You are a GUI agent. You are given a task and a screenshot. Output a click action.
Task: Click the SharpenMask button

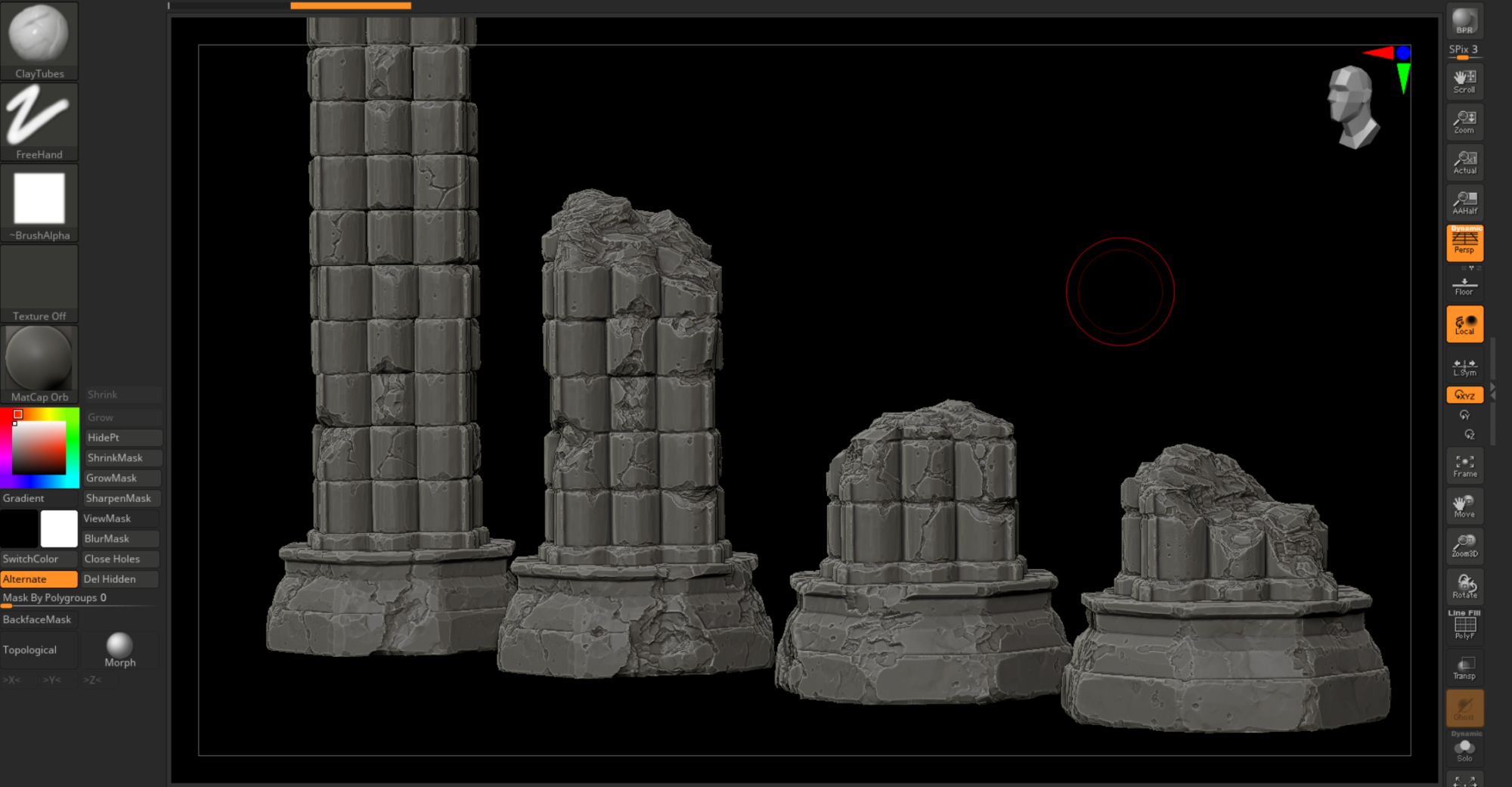coord(122,498)
